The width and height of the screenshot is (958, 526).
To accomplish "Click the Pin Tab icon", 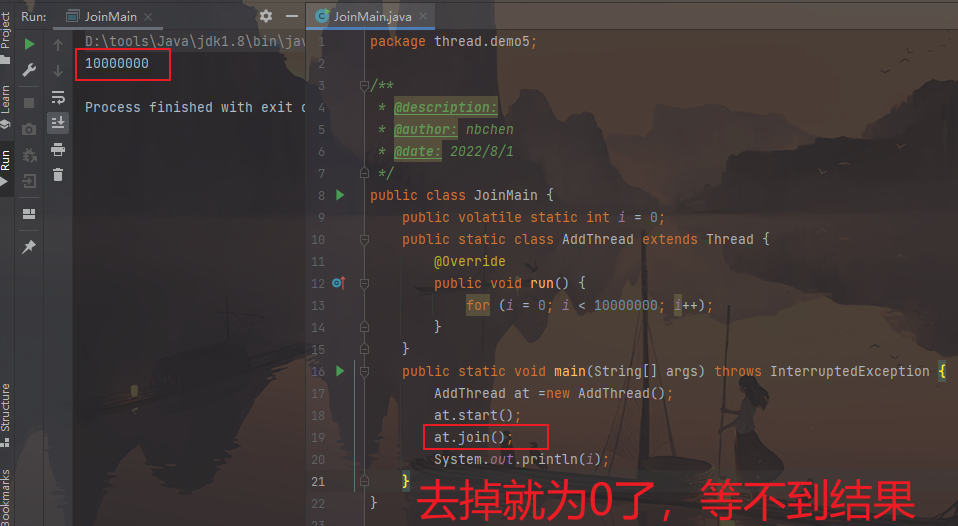I will coord(29,246).
